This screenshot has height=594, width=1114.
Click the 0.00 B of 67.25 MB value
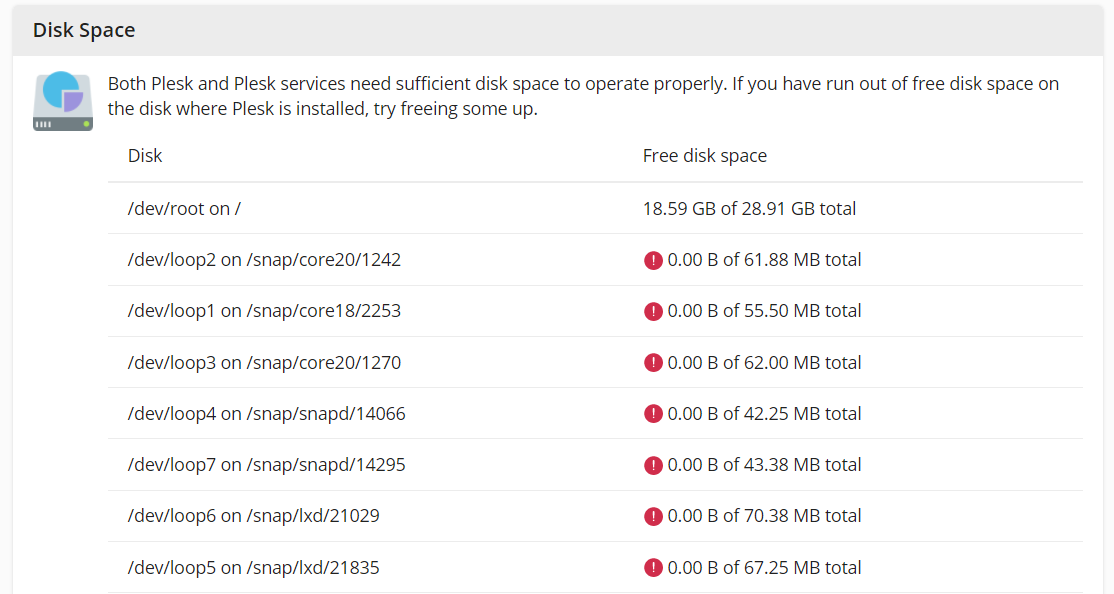click(764, 568)
